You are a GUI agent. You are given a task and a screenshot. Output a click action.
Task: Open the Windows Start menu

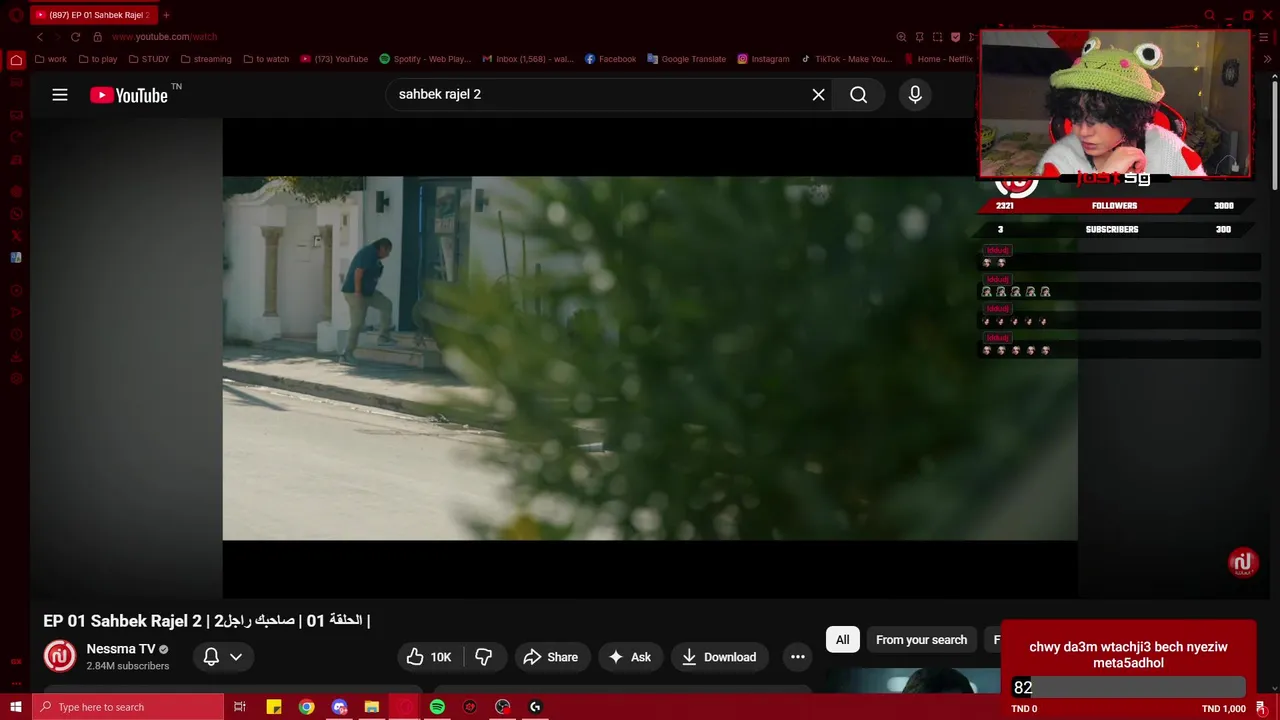point(15,707)
